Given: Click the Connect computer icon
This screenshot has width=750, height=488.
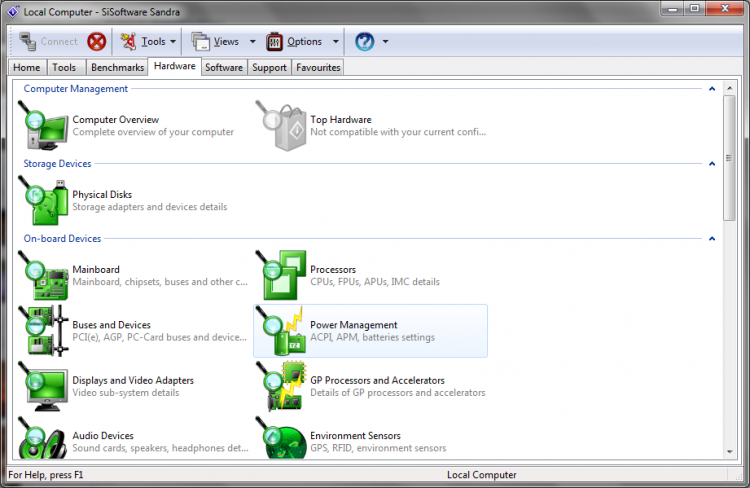Looking at the screenshot, I should pos(28,42).
